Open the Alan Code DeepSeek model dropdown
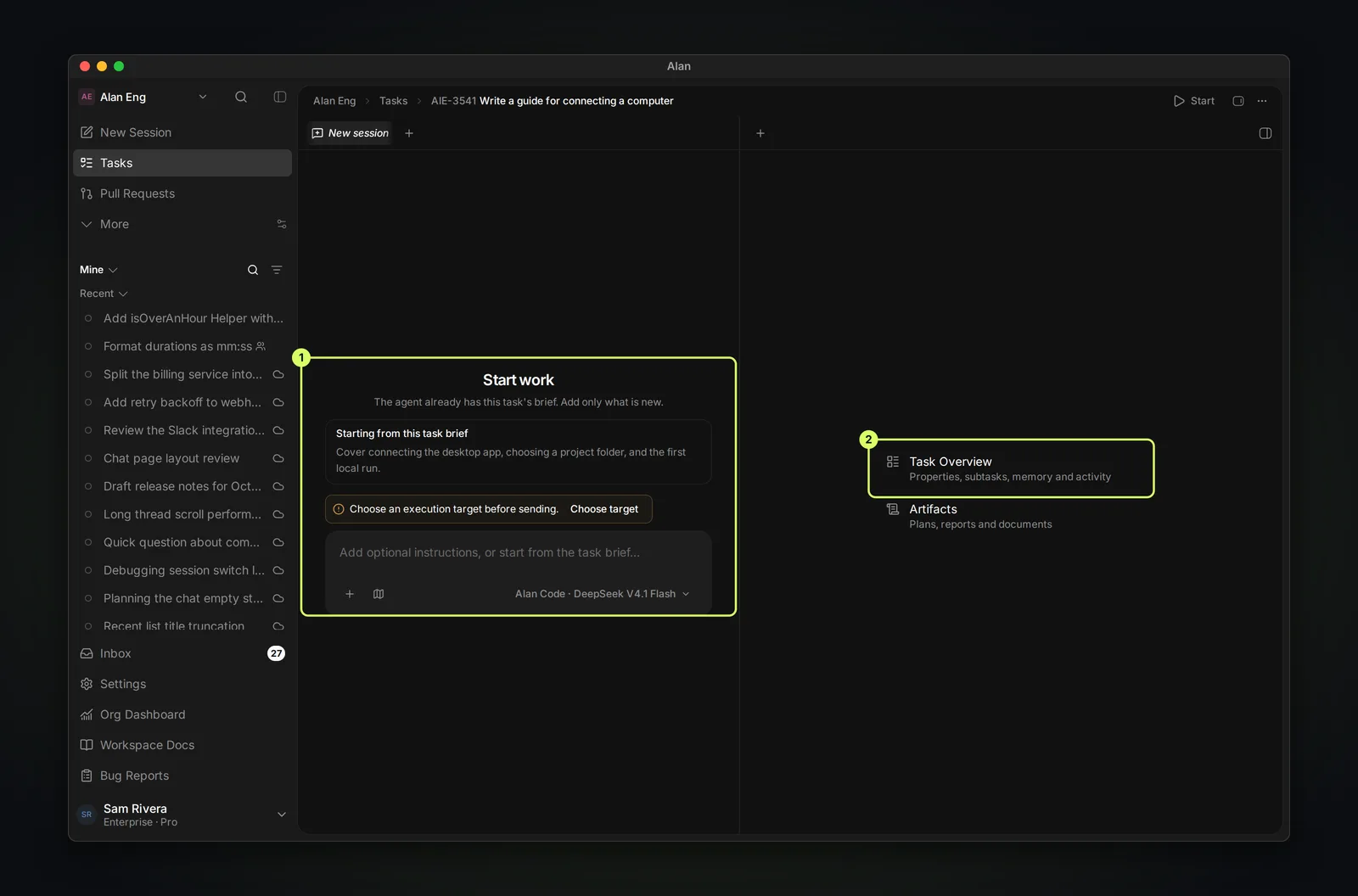This screenshot has height=896, width=1358. click(x=603, y=594)
